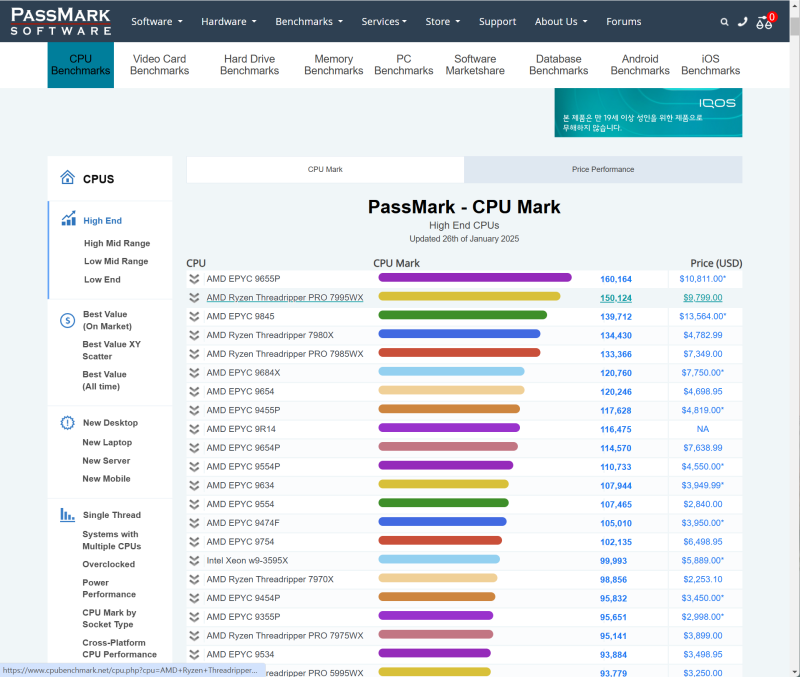800x677 pixels.
Task: Open the Store dropdown menu
Action: pyautogui.click(x=442, y=21)
